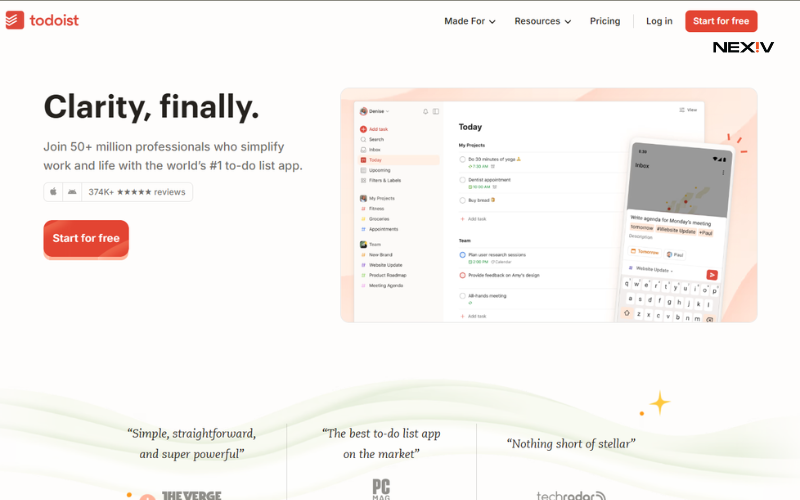Viewport: 800px width, 500px height.
Task: Open the Denise account dropdown
Action: [374, 111]
